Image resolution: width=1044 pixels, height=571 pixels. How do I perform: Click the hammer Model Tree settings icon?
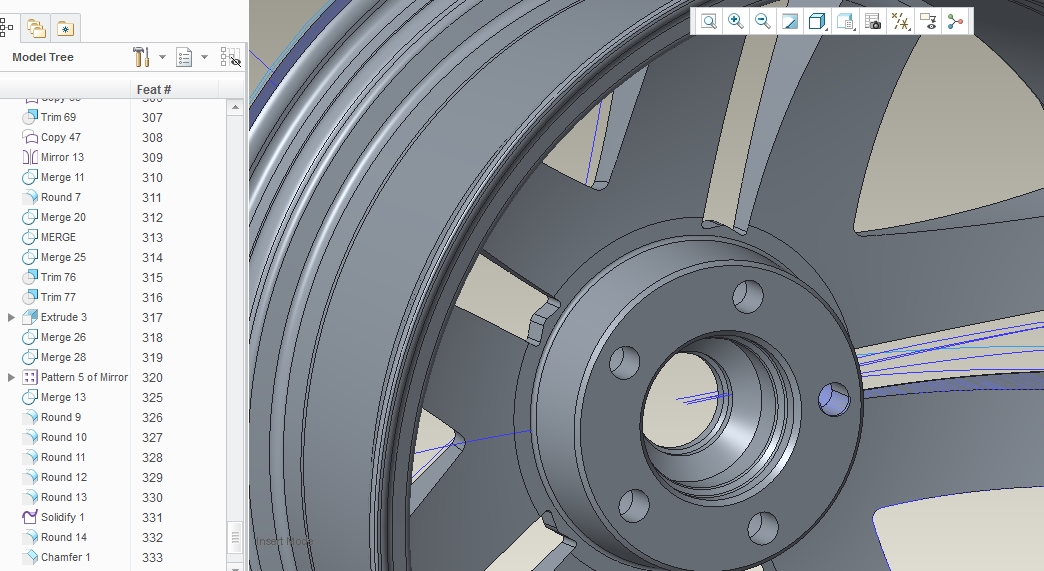click(x=141, y=57)
